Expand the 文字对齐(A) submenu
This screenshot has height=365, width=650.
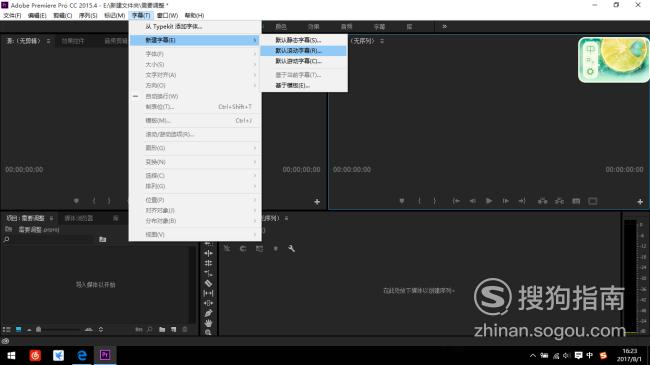click(x=195, y=75)
